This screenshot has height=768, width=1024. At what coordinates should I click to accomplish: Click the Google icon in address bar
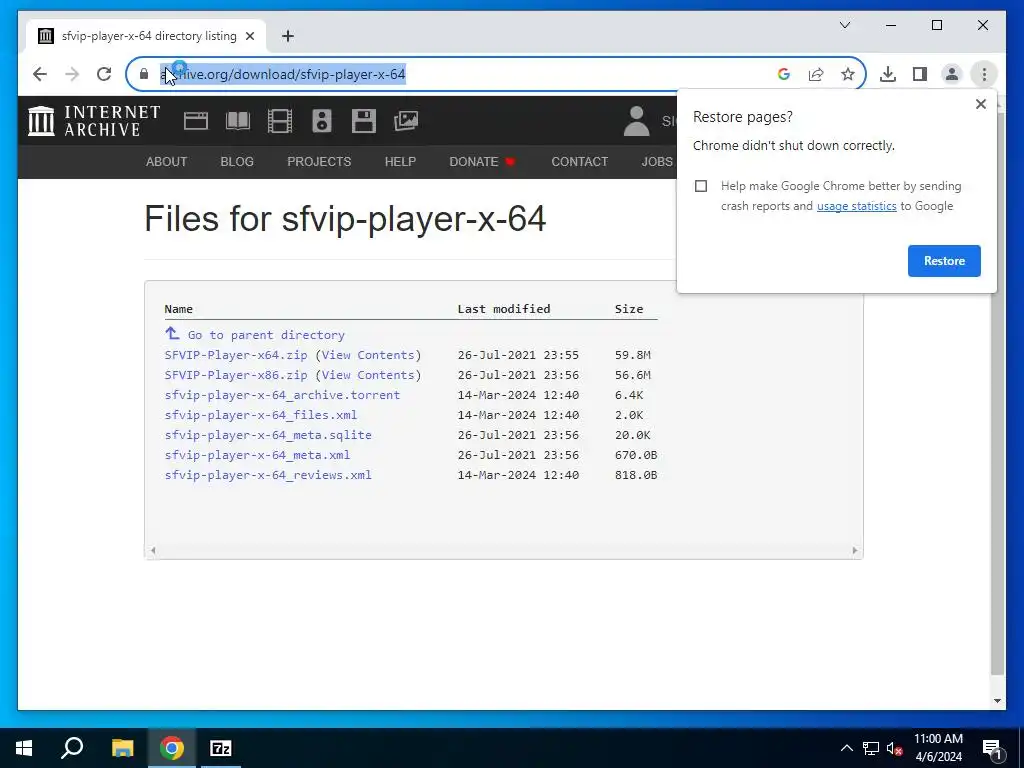784,74
